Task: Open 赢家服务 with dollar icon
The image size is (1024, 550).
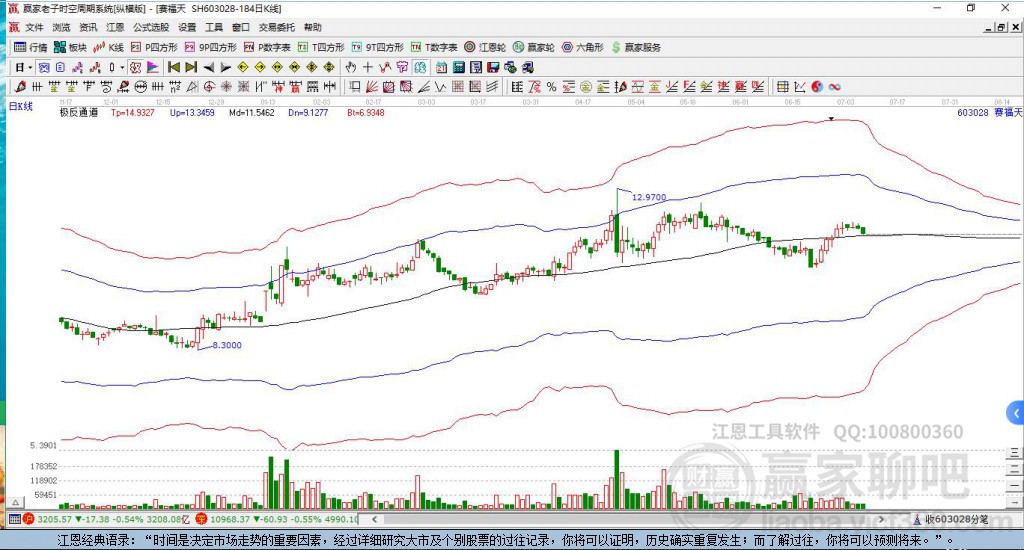Action: coord(636,47)
